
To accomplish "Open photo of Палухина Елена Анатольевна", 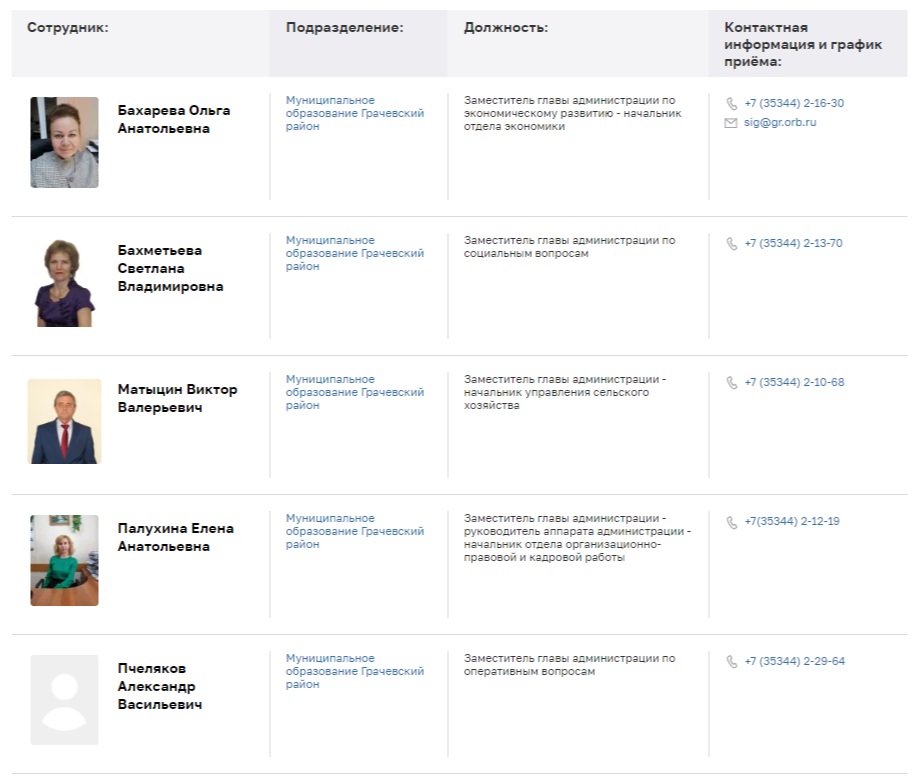I will (x=64, y=560).
